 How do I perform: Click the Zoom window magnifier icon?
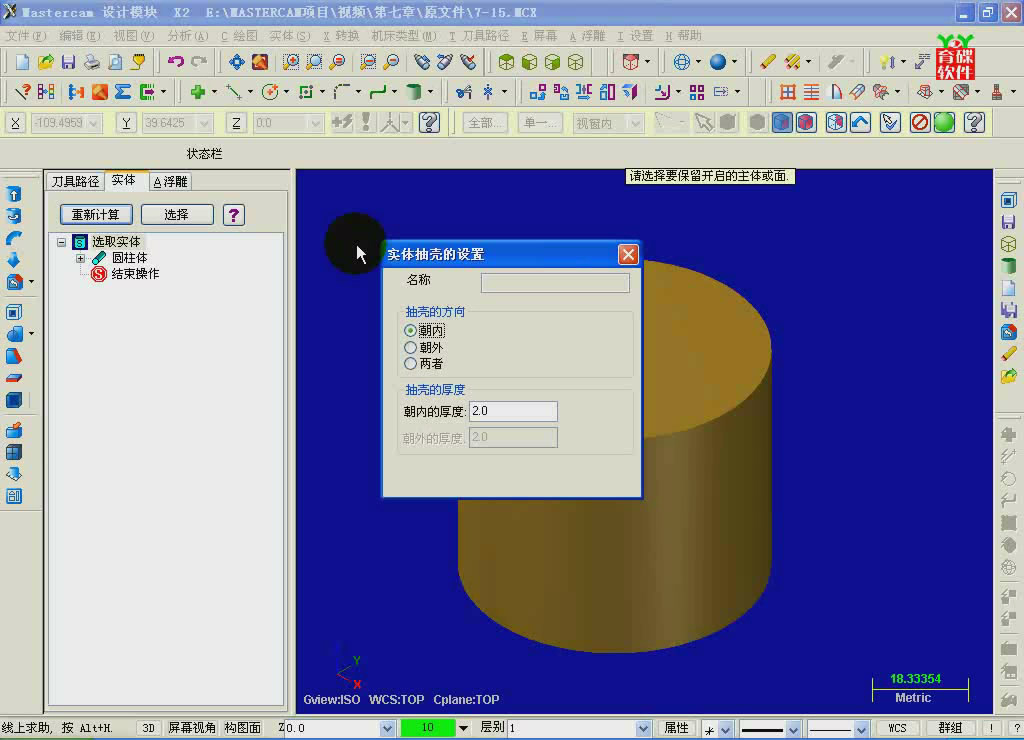291,62
